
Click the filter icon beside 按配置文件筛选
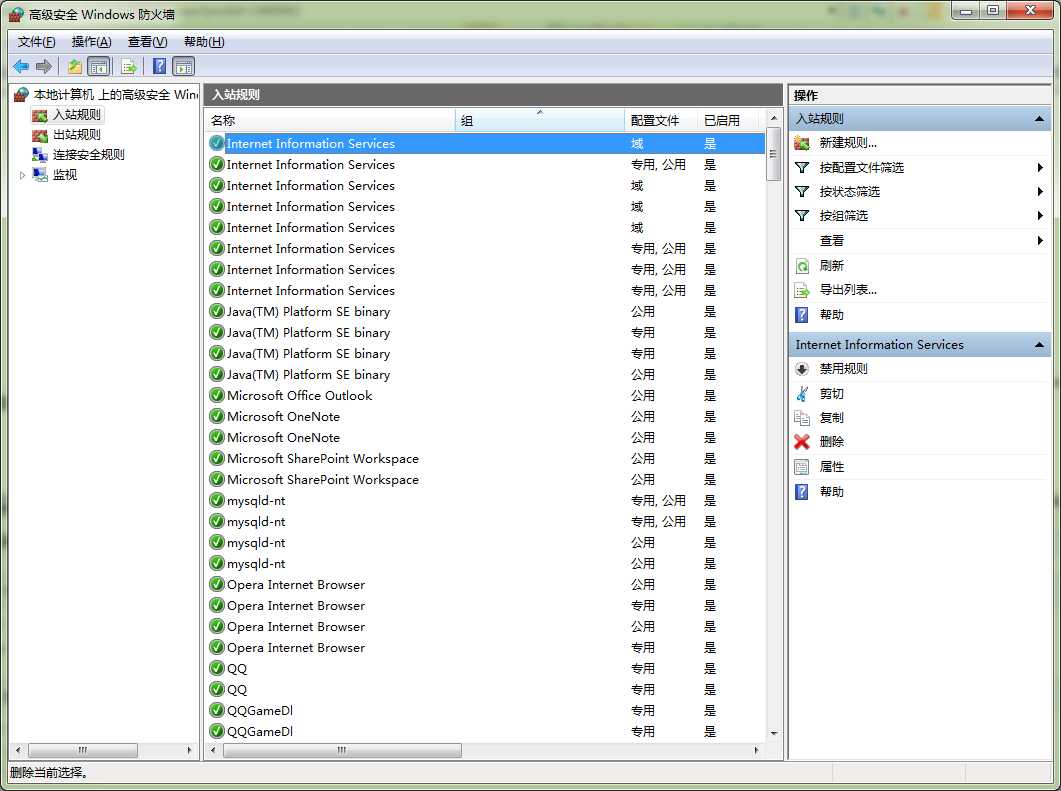click(x=802, y=167)
